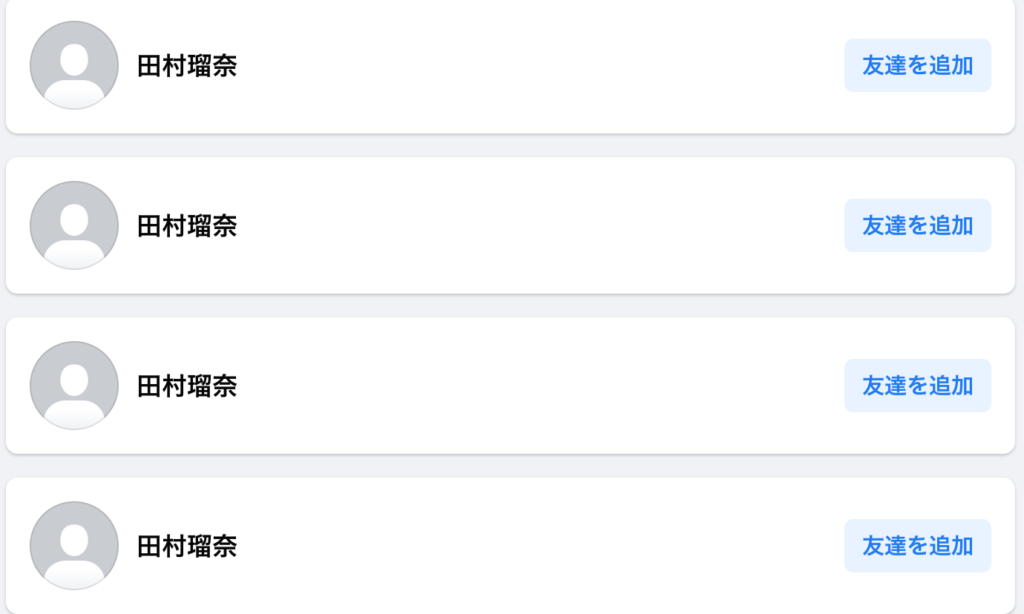1024x614 pixels.
Task: Add the first 田村瑠奈 via 友達を追加
Action: [918, 65]
